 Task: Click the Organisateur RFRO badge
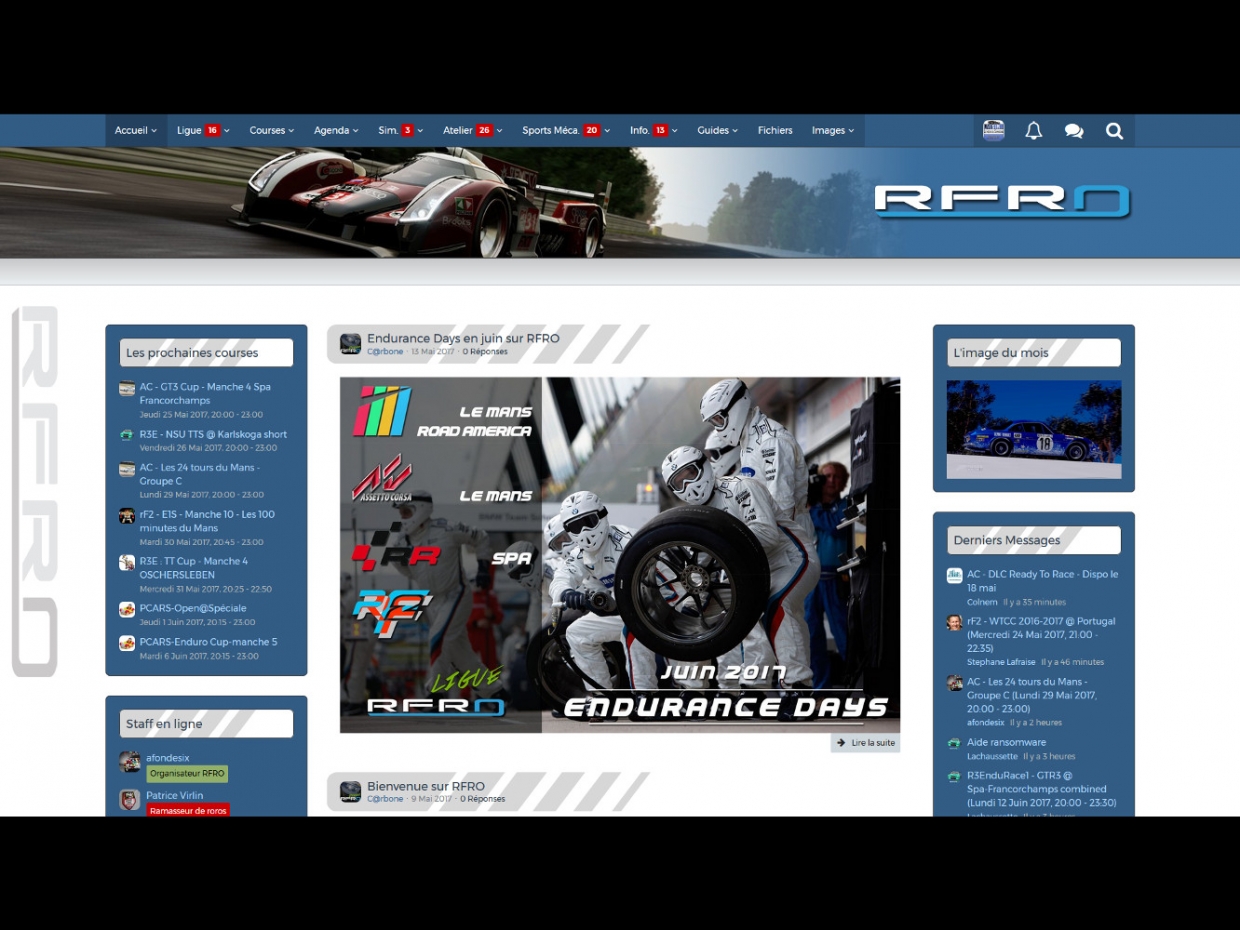tap(187, 774)
